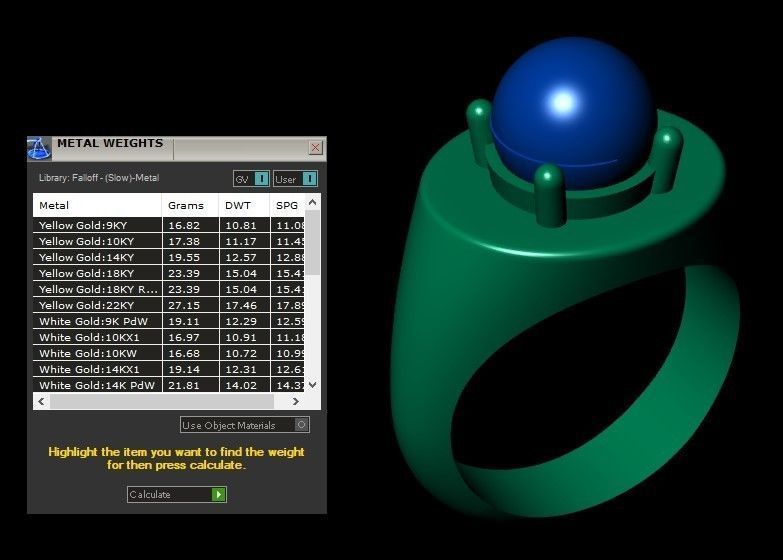The height and width of the screenshot is (560, 783).
Task: Select the Yellow Gold:18KY R... row
Action: pyautogui.click(x=169, y=289)
